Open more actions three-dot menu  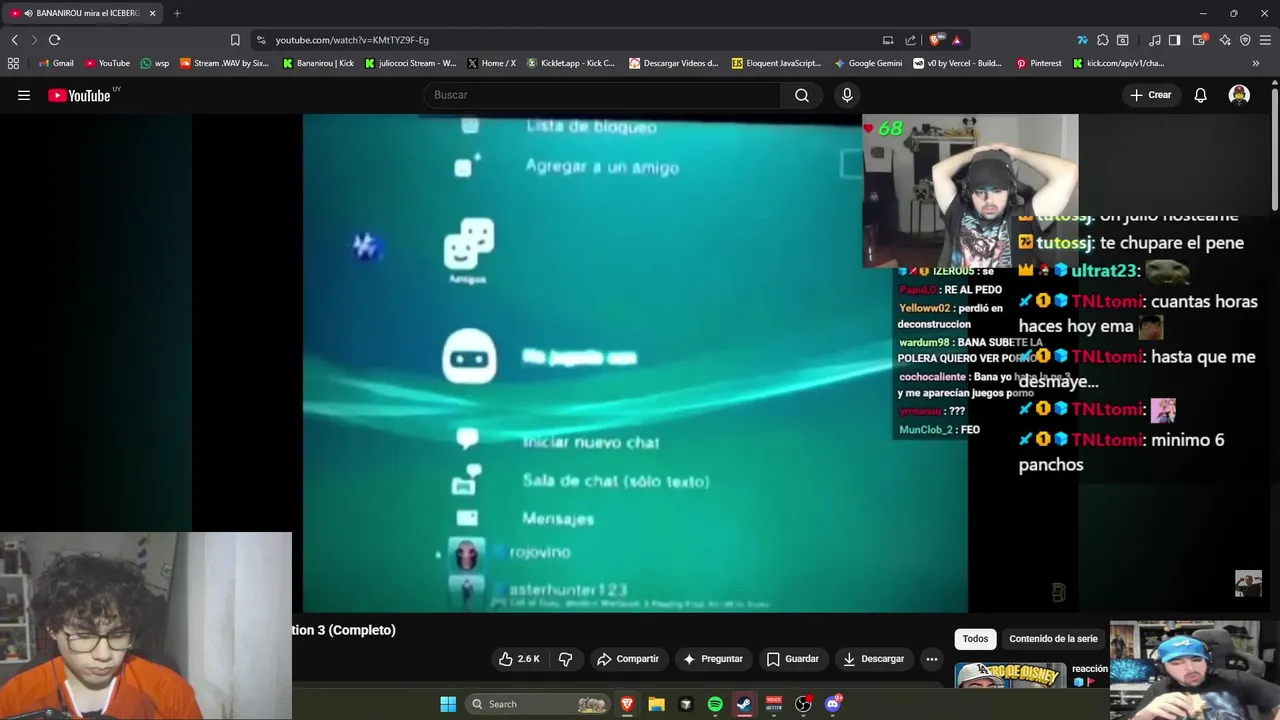[931, 659]
